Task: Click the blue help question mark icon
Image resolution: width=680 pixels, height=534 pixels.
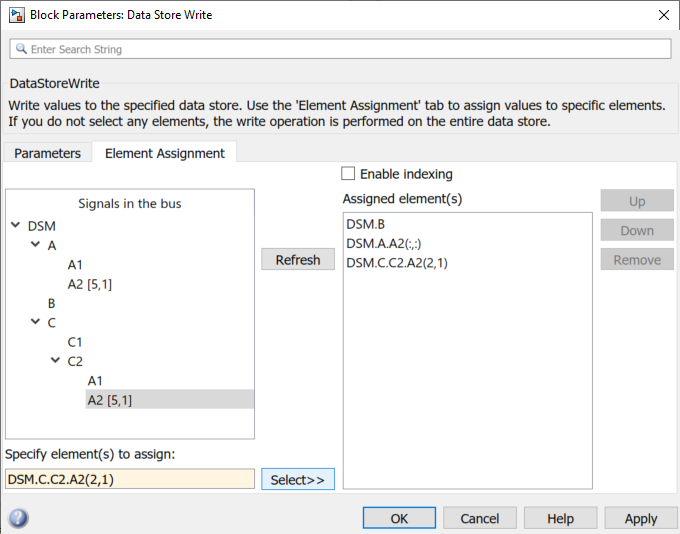Action: (x=18, y=518)
